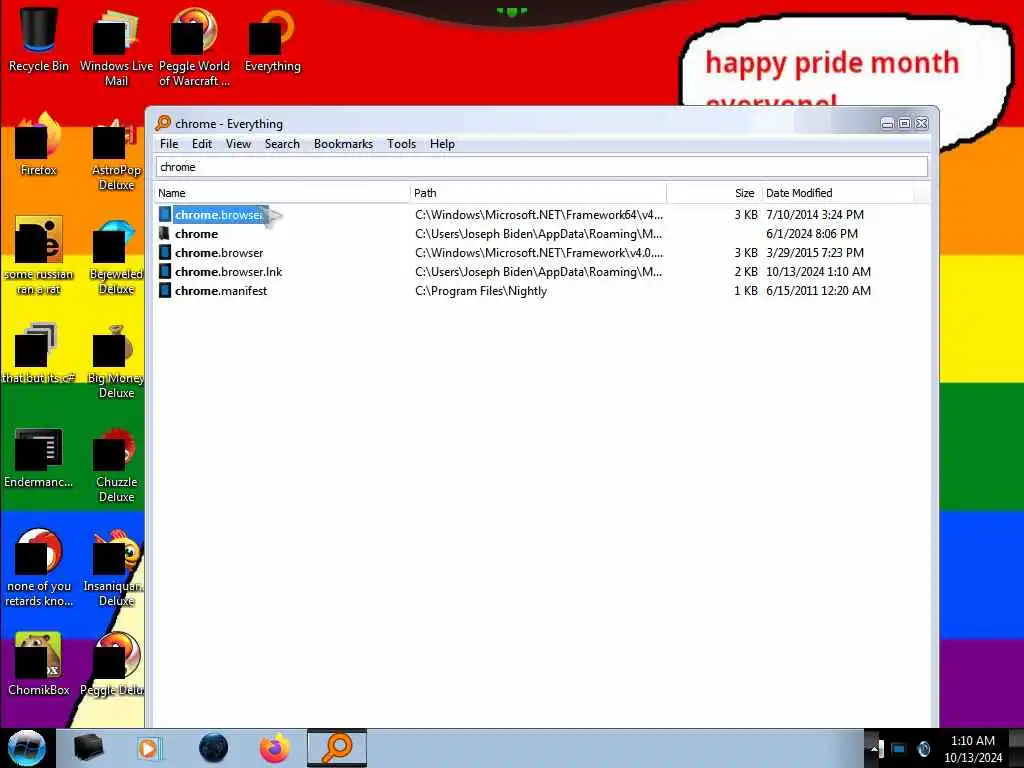This screenshot has width=1024, height=768.
Task: Click date 10/13/2024 1:10 AM in results
Action: click(x=818, y=272)
